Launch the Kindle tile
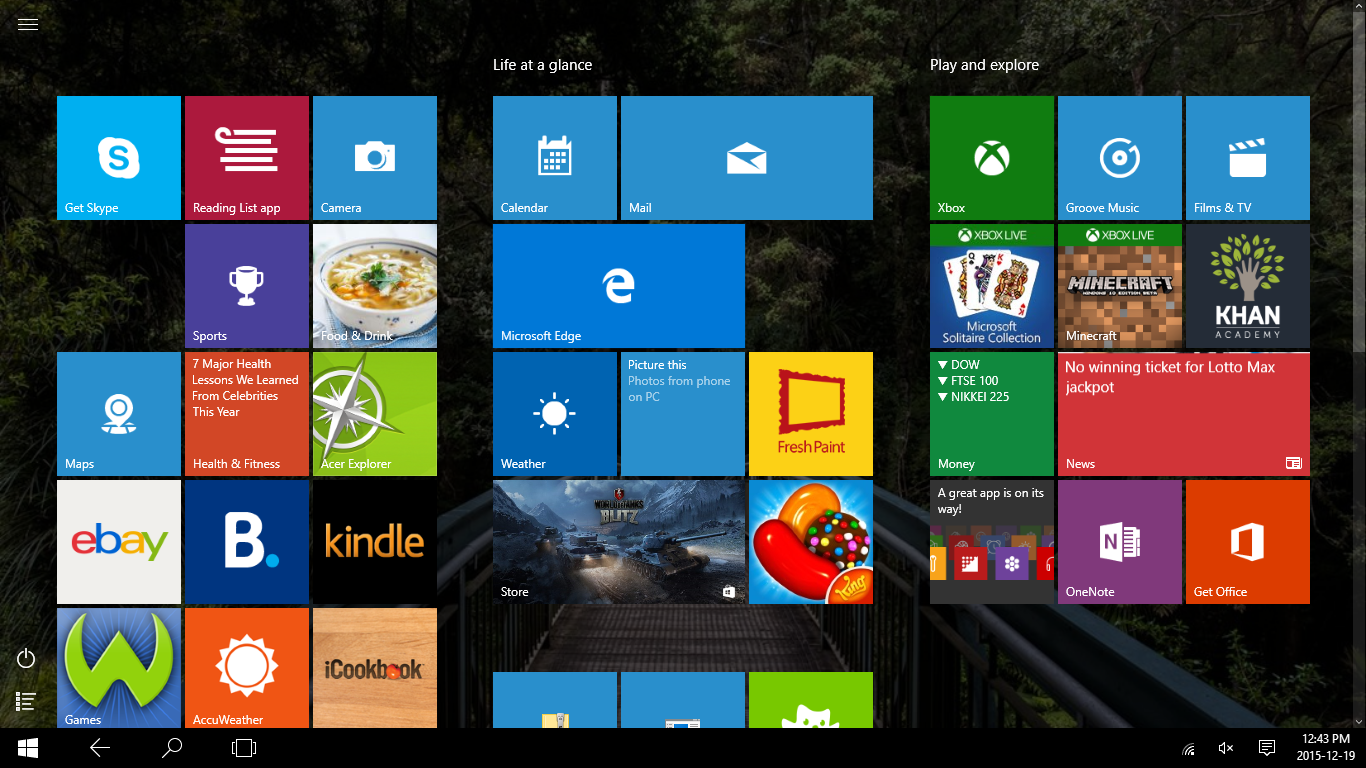Image resolution: width=1366 pixels, height=768 pixels. click(375, 542)
